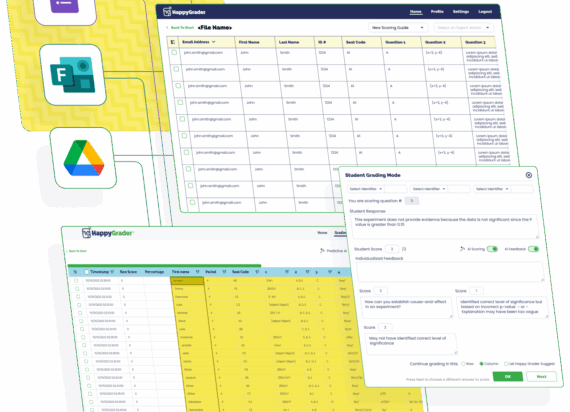Select the Column radio option
The height and width of the screenshot is (412, 570).
coord(481,364)
